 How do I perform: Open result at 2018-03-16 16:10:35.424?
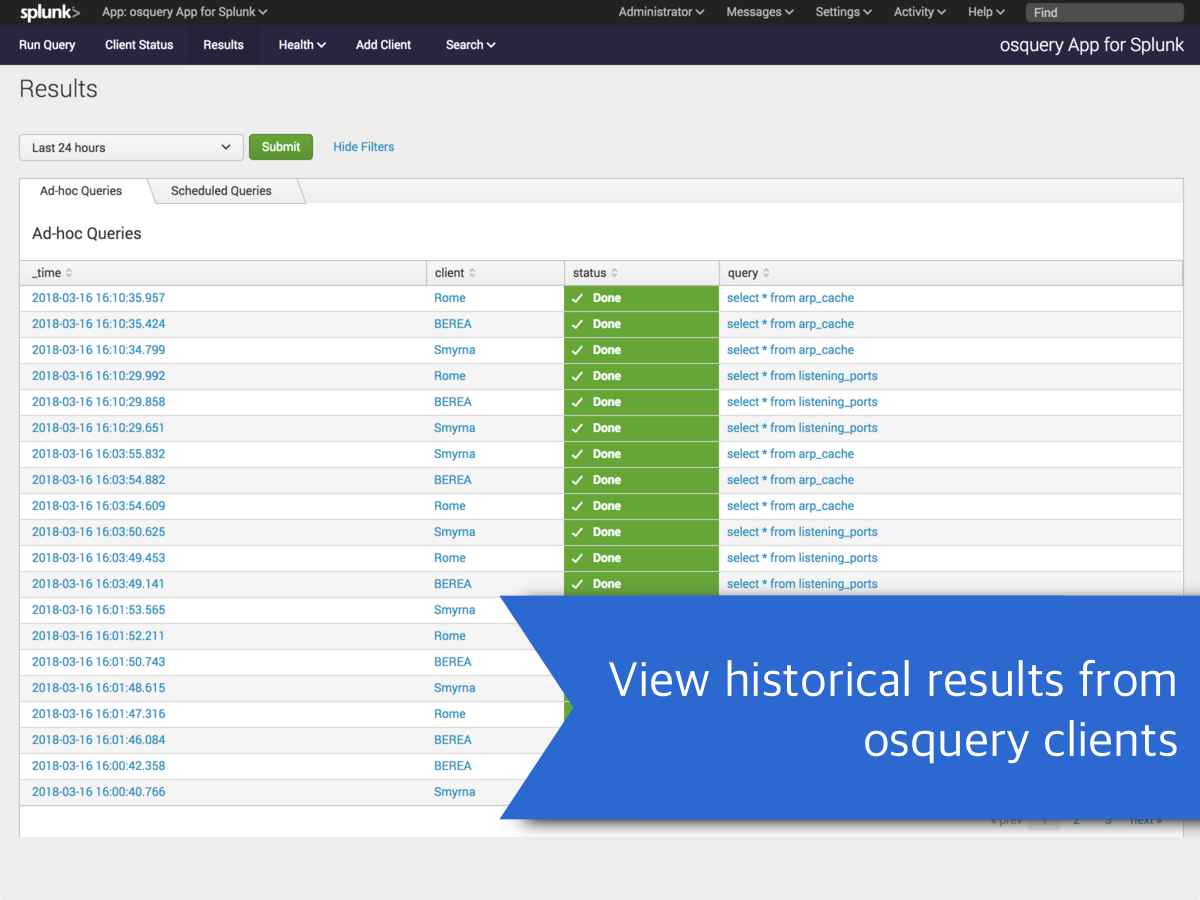click(x=99, y=324)
